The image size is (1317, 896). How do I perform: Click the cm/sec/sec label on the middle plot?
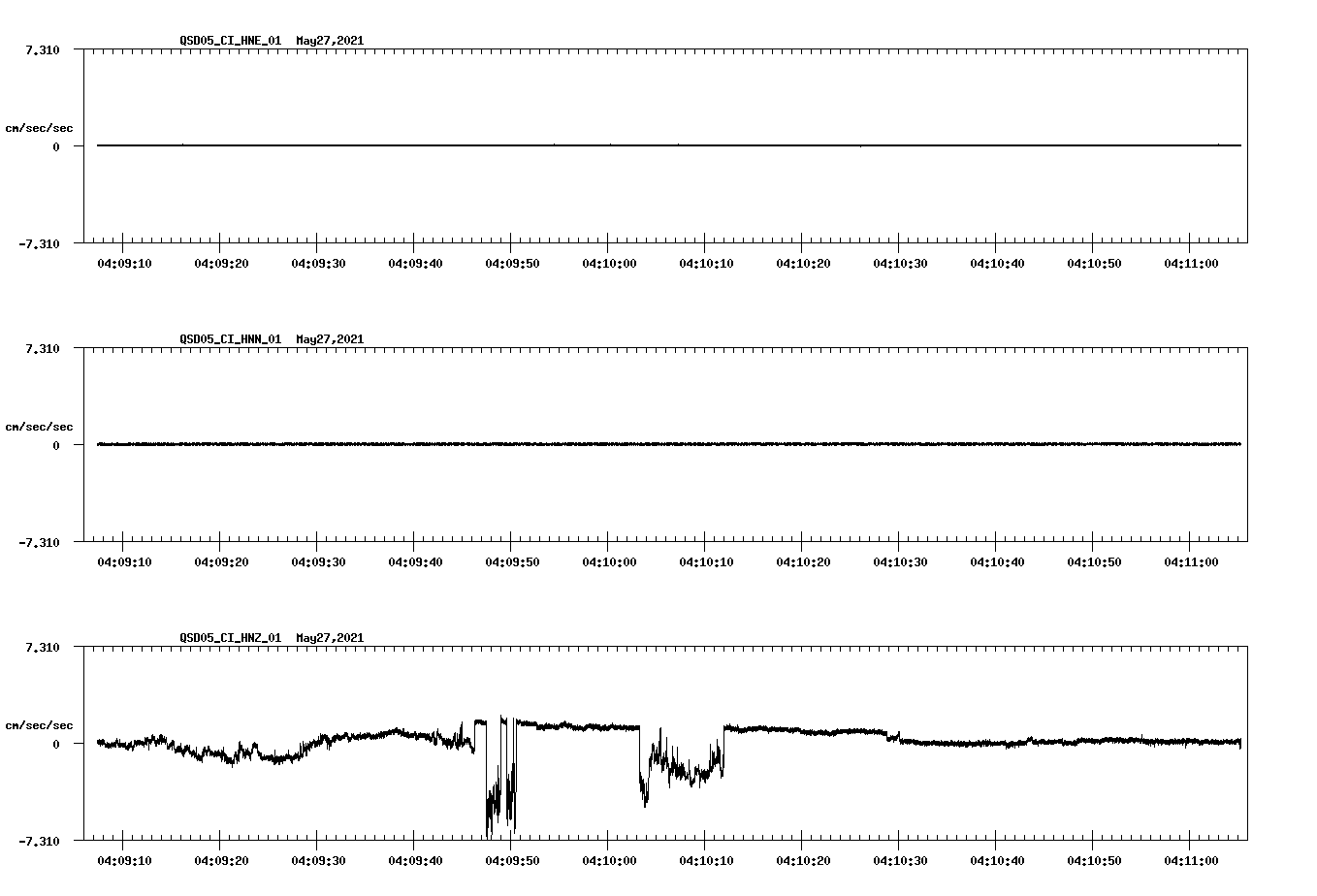[41, 426]
